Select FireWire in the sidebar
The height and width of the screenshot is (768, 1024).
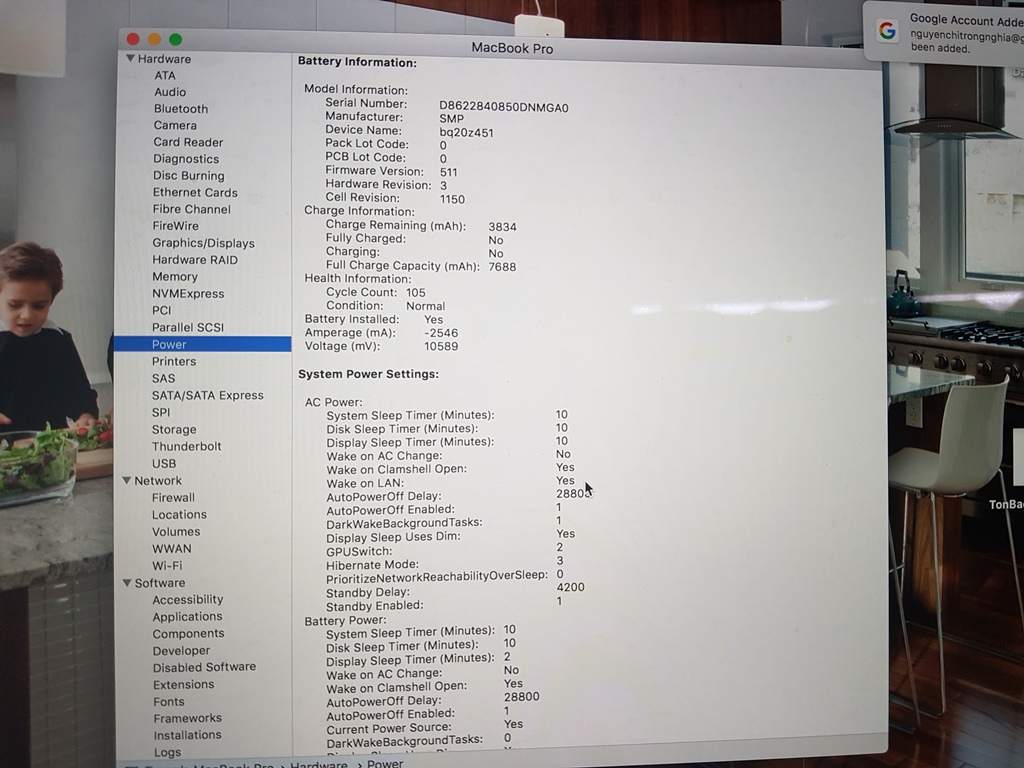click(176, 226)
